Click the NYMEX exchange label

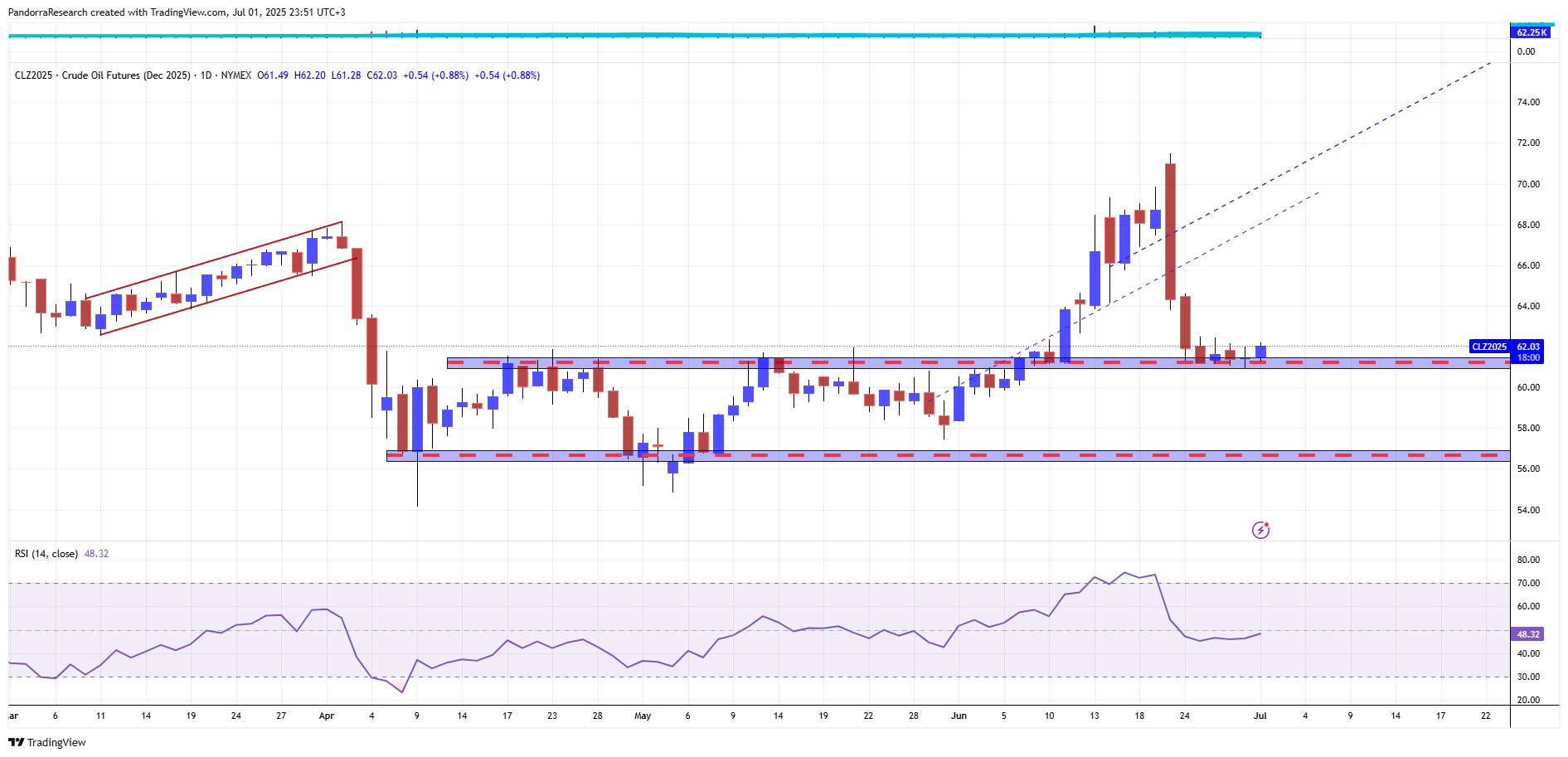(x=236, y=75)
